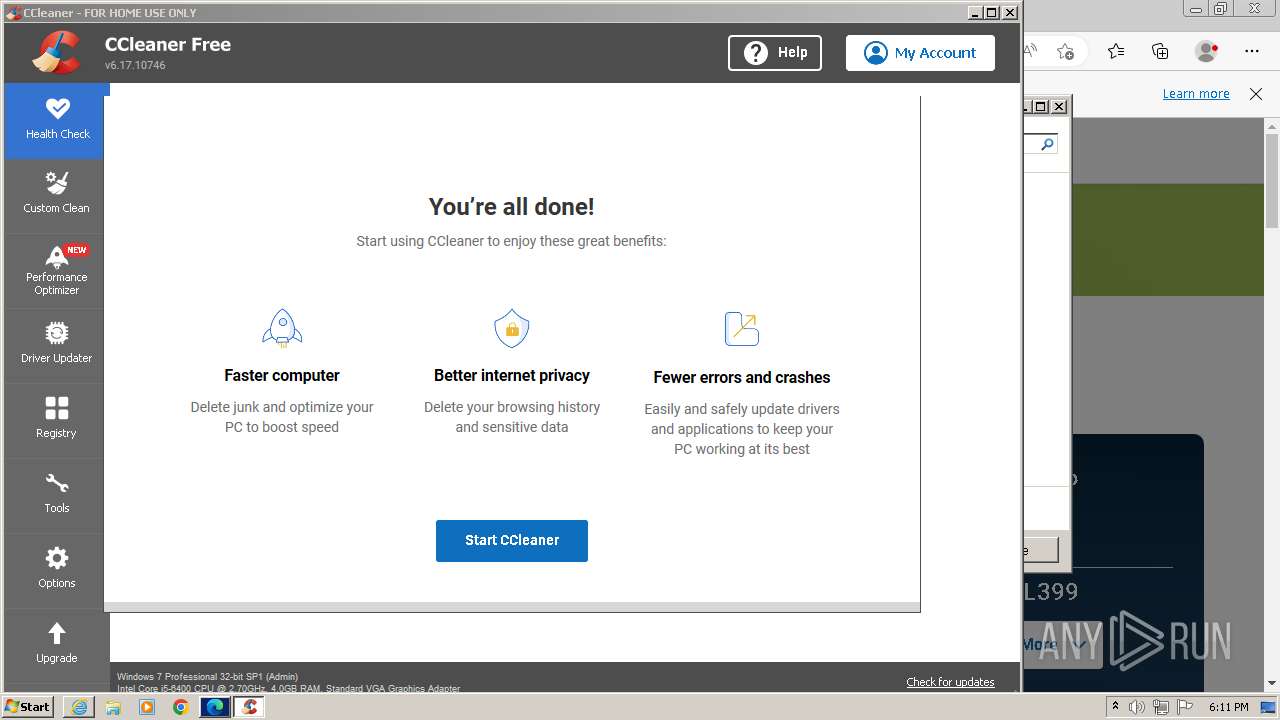This screenshot has width=1280, height=720.
Task: Click the Faster computer rocket icon
Action: (x=282, y=328)
